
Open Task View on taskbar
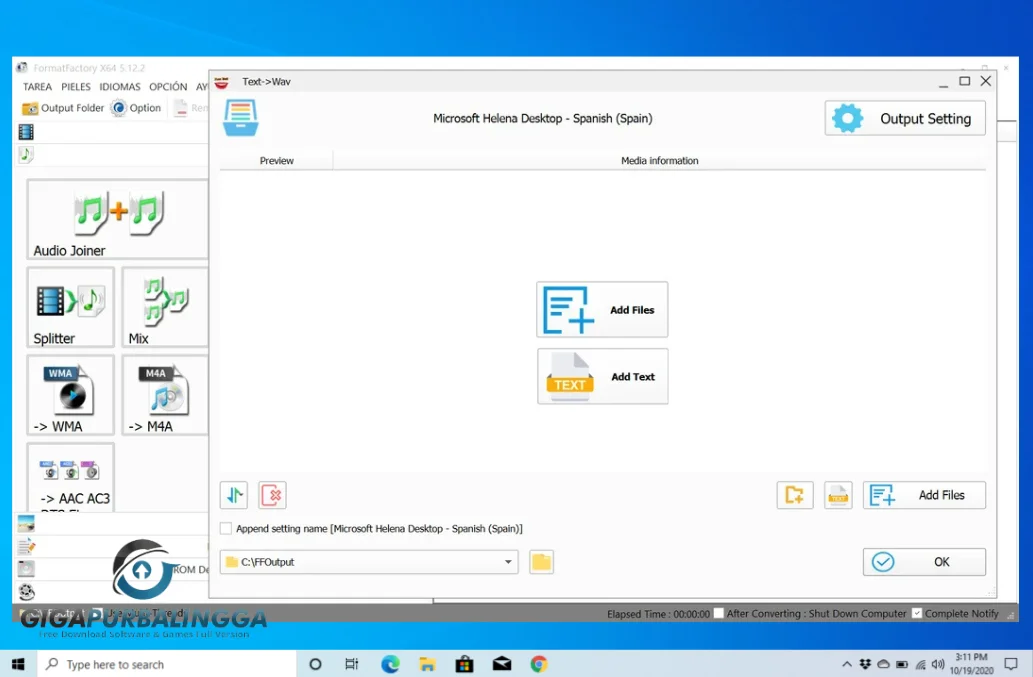click(x=352, y=664)
